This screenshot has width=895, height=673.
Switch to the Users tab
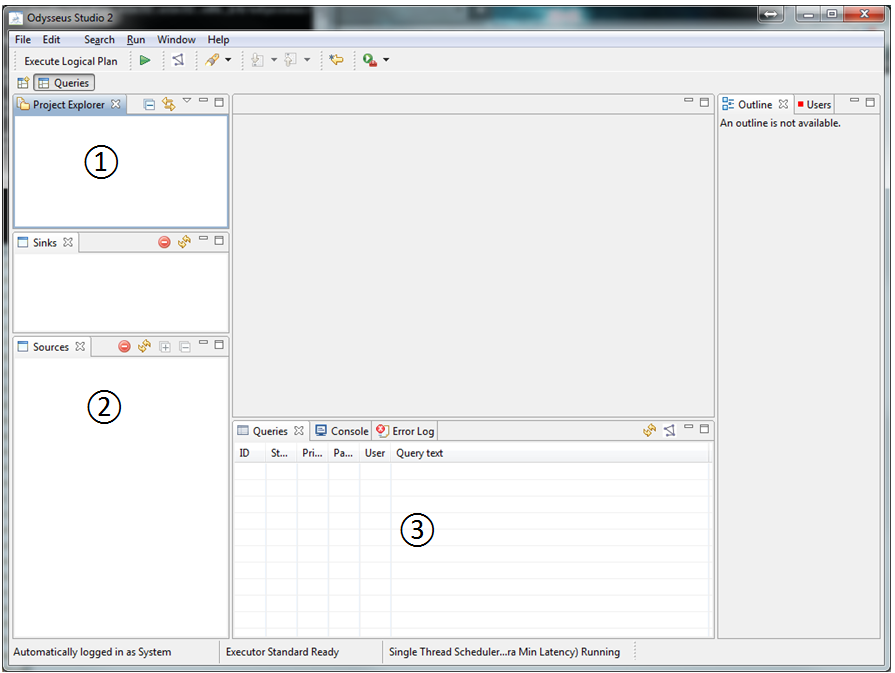(817, 105)
